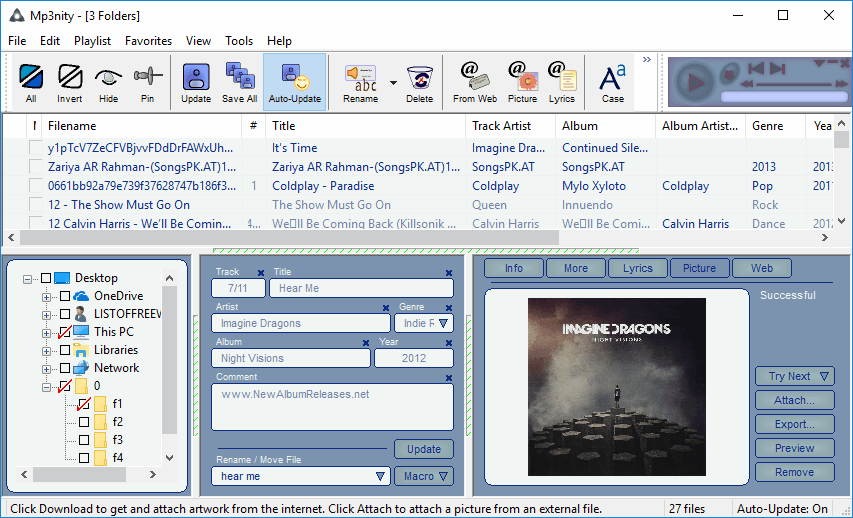The width and height of the screenshot is (853, 518).
Task: Open the Rename / Move File dropdown
Action: [x=380, y=476]
